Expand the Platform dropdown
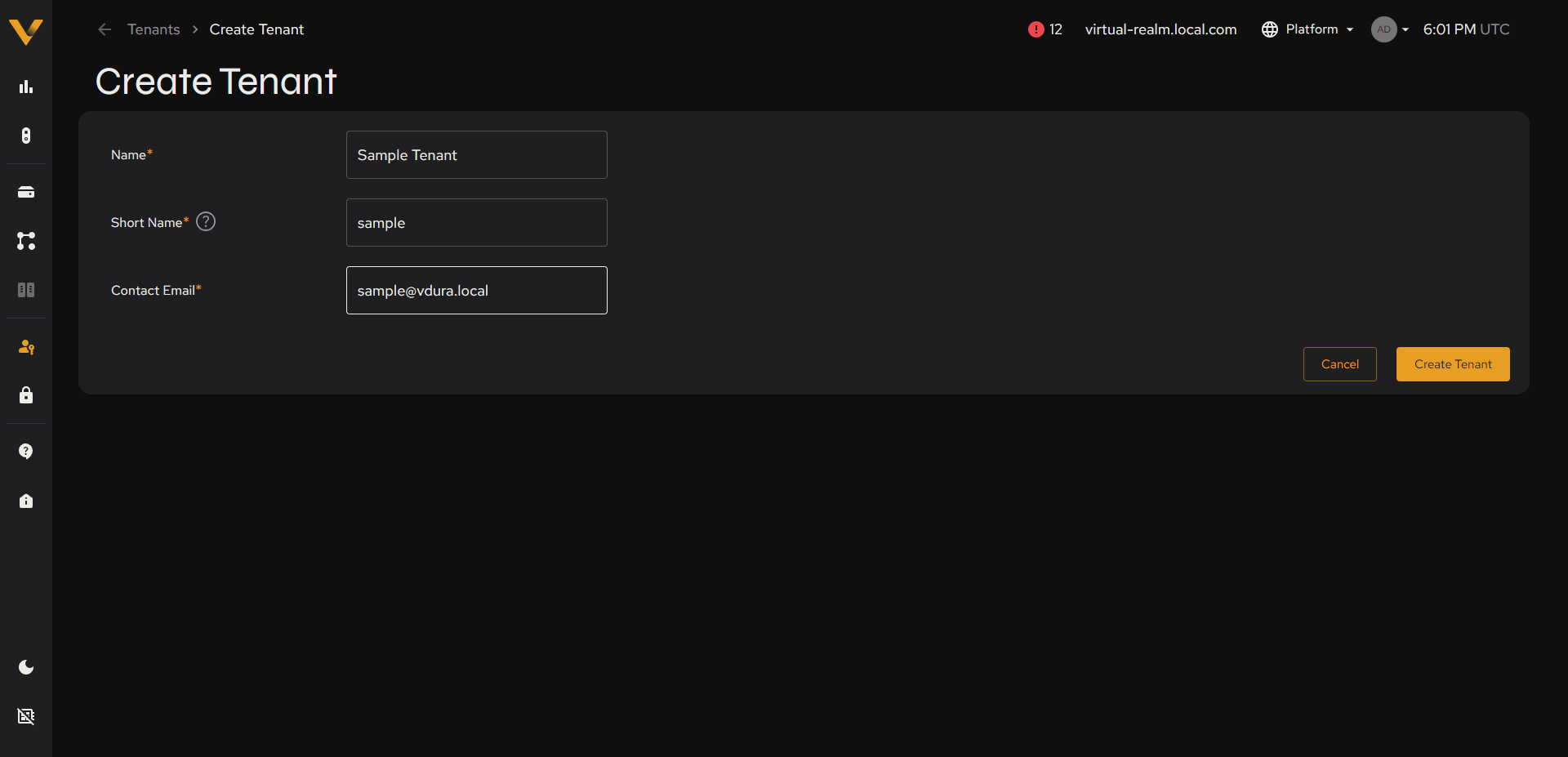 pyautogui.click(x=1319, y=29)
